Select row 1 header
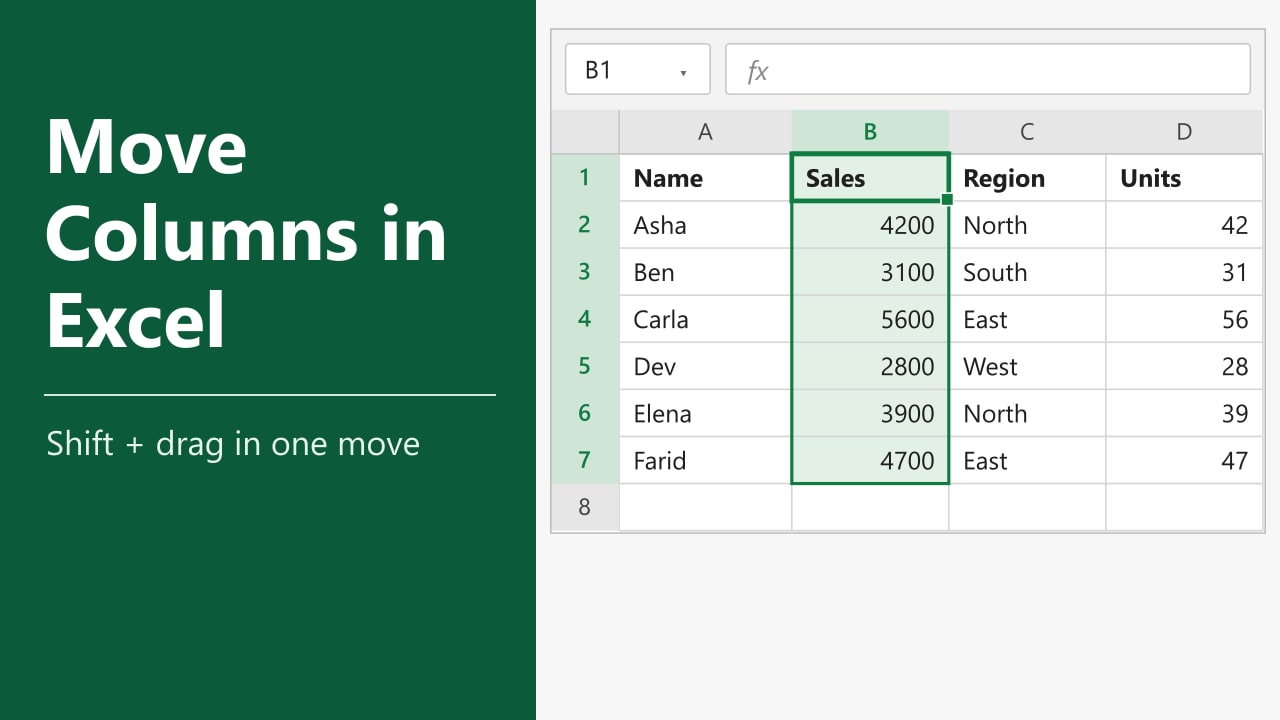This screenshot has width=1280, height=720. [x=585, y=178]
